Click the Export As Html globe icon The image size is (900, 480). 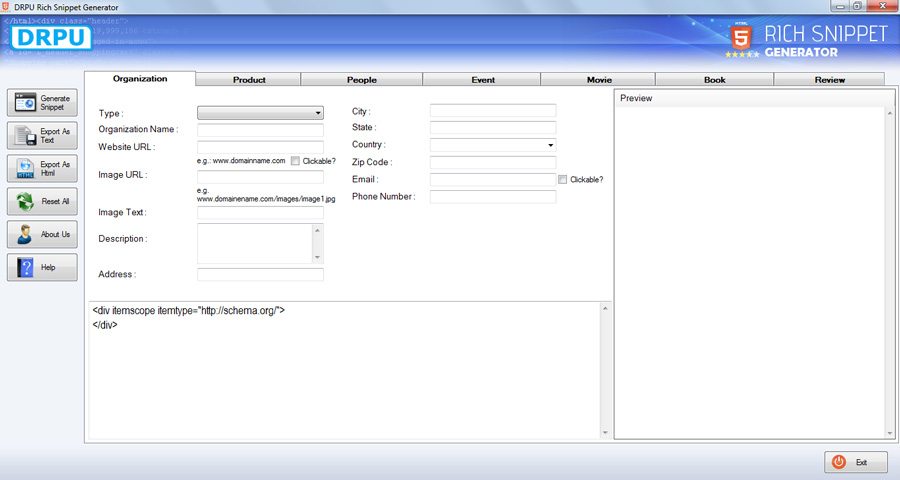tap(25, 168)
